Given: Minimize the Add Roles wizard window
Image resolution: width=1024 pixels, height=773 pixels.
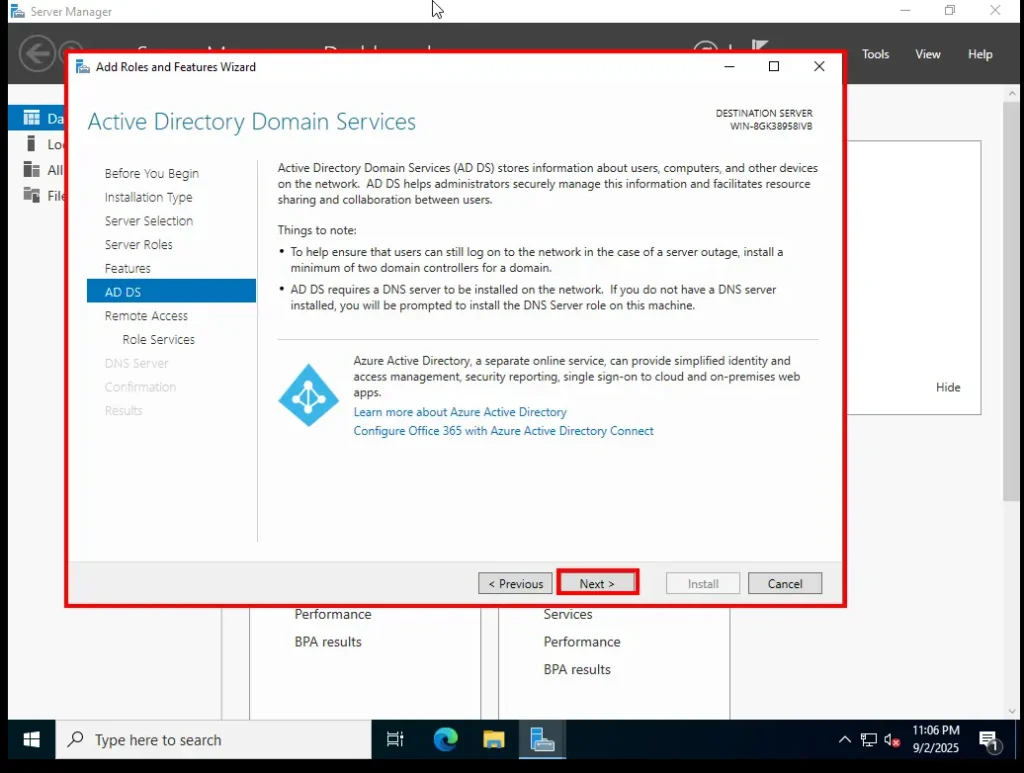Looking at the screenshot, I should click(x=729, y=66).
